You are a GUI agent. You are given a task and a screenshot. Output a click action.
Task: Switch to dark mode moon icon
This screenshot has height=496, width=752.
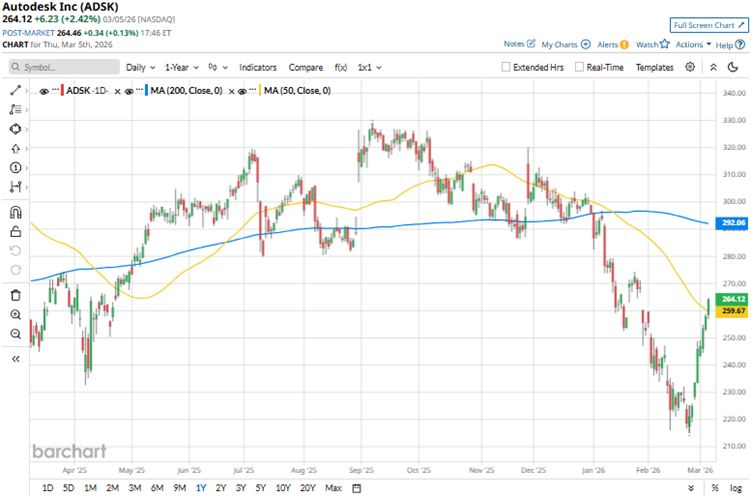pos(713,67)
